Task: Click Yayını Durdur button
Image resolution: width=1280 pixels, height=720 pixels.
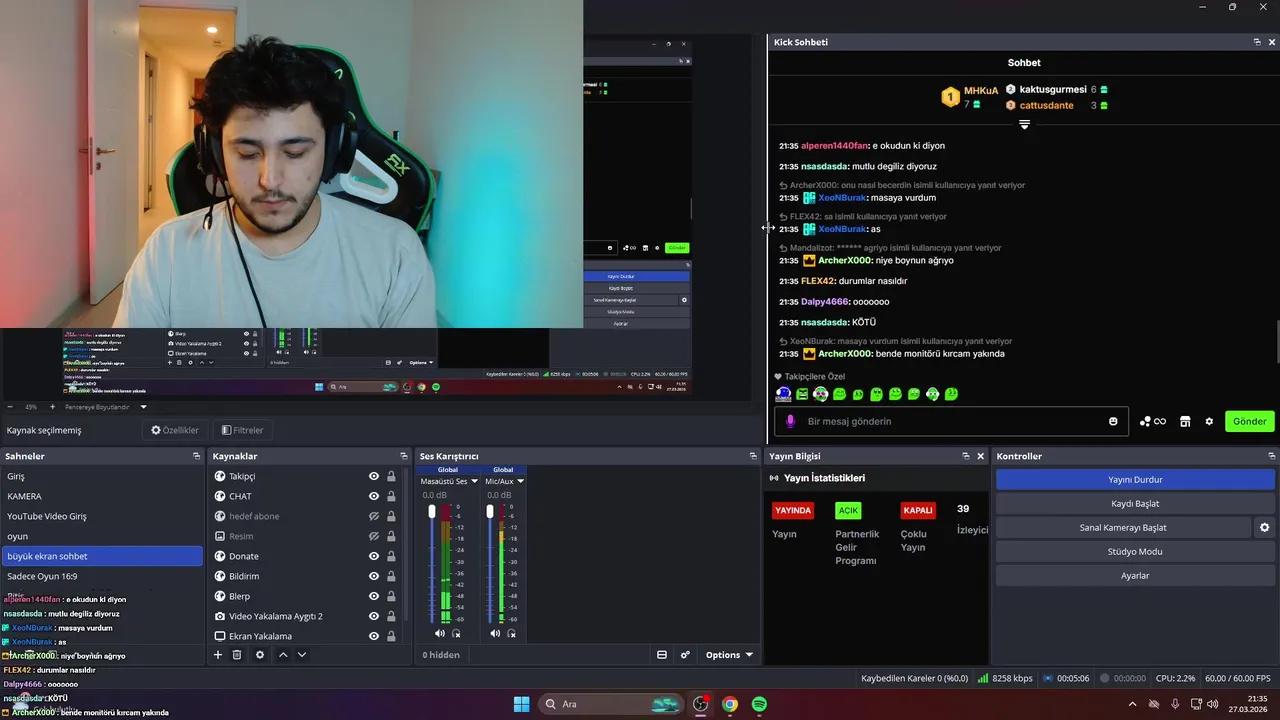Action: tap(1135, 479)
